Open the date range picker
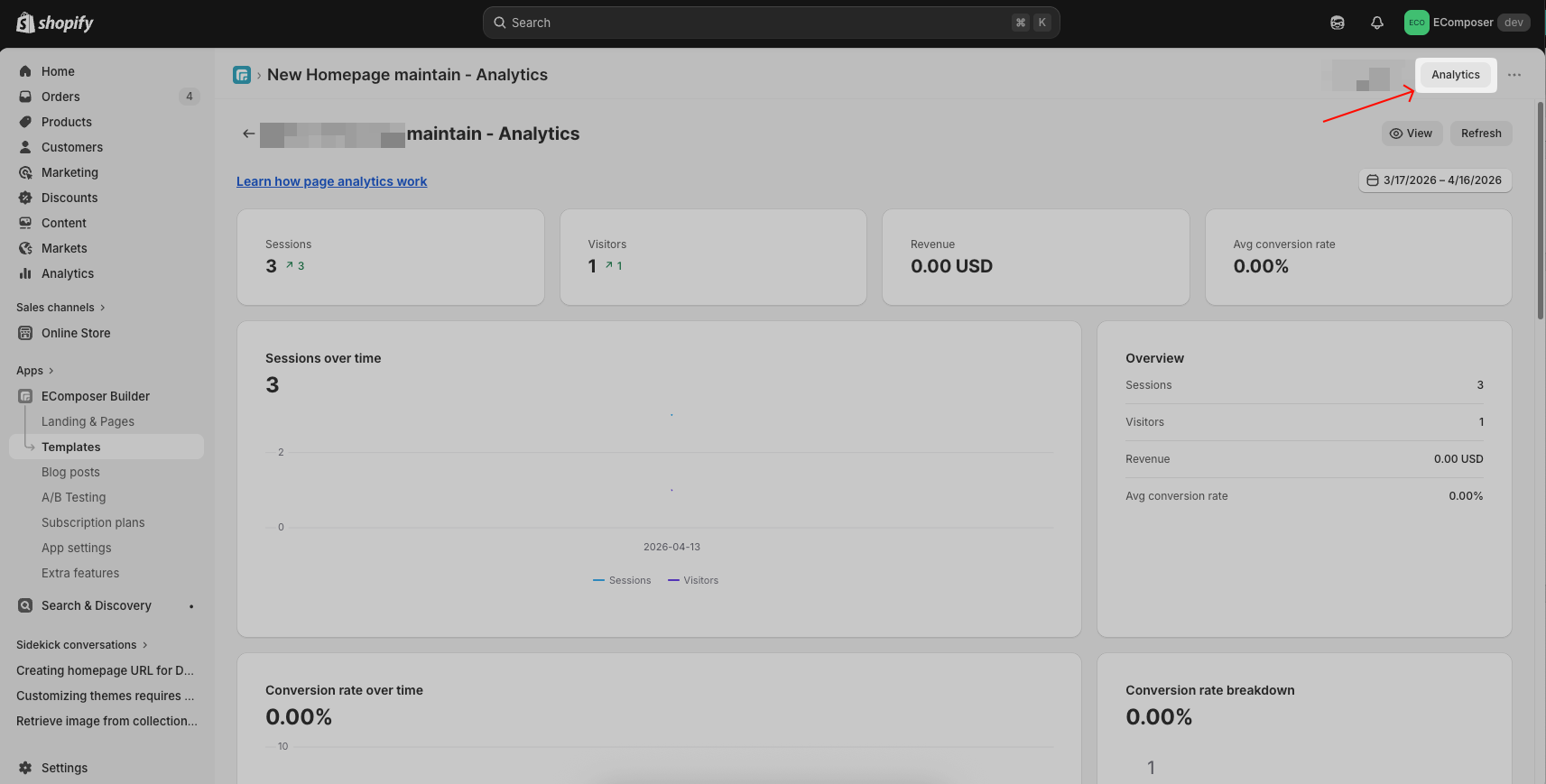 point(1434,180)
